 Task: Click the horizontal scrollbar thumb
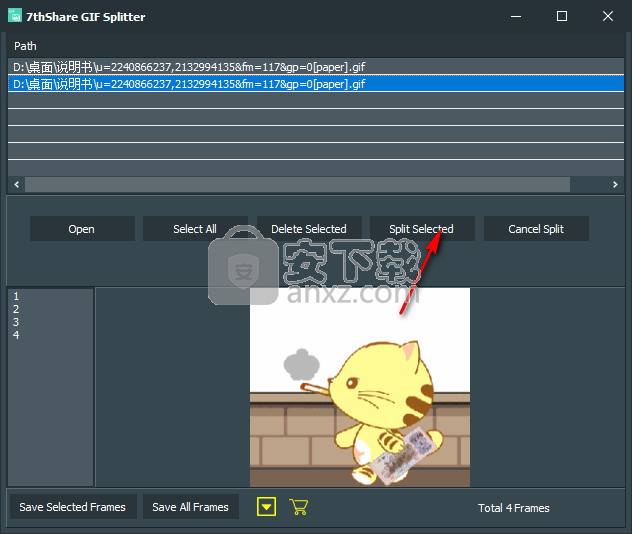pyautogui.click(x=297, y=185)
